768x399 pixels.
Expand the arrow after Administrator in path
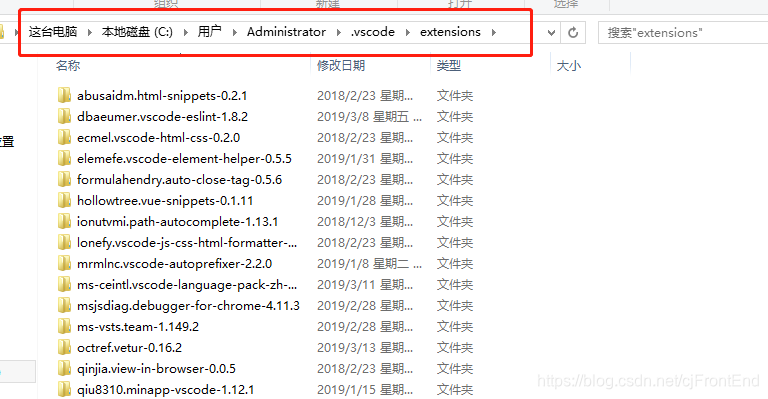pyautogui.click(x=338, y=32)
